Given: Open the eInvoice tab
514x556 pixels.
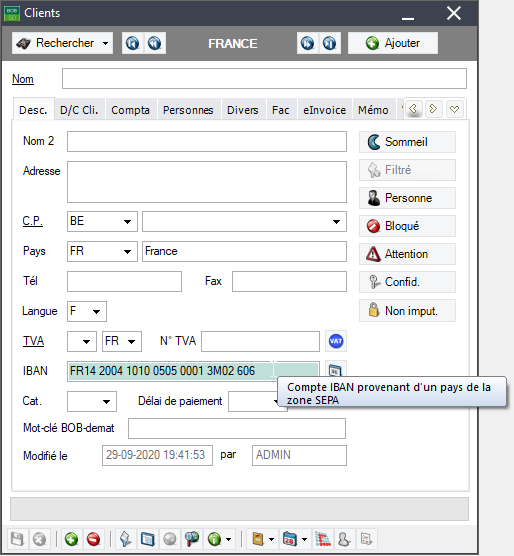Looking at the screenshot, I should (x=324, y=110).
